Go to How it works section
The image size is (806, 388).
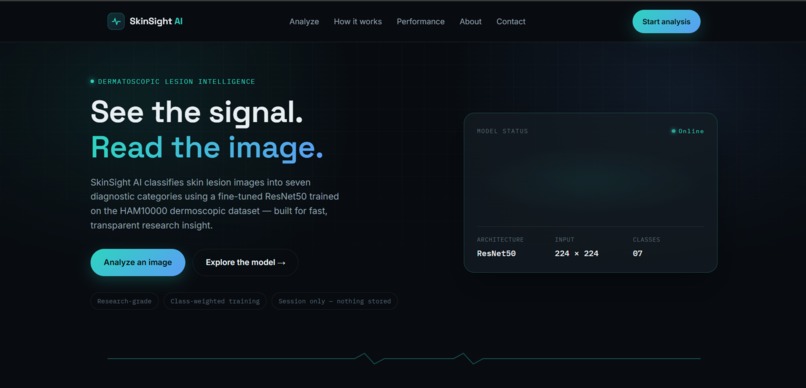(x=358, y=22)
